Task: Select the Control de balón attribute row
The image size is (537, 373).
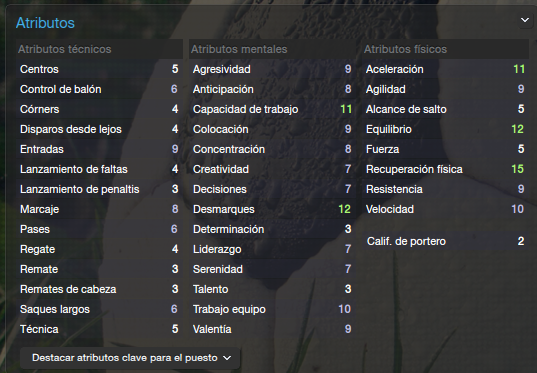Action: click(99, 89)
